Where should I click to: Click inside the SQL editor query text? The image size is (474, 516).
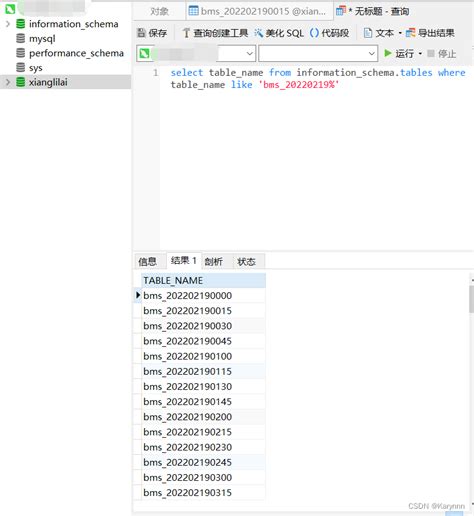[317, 78]
